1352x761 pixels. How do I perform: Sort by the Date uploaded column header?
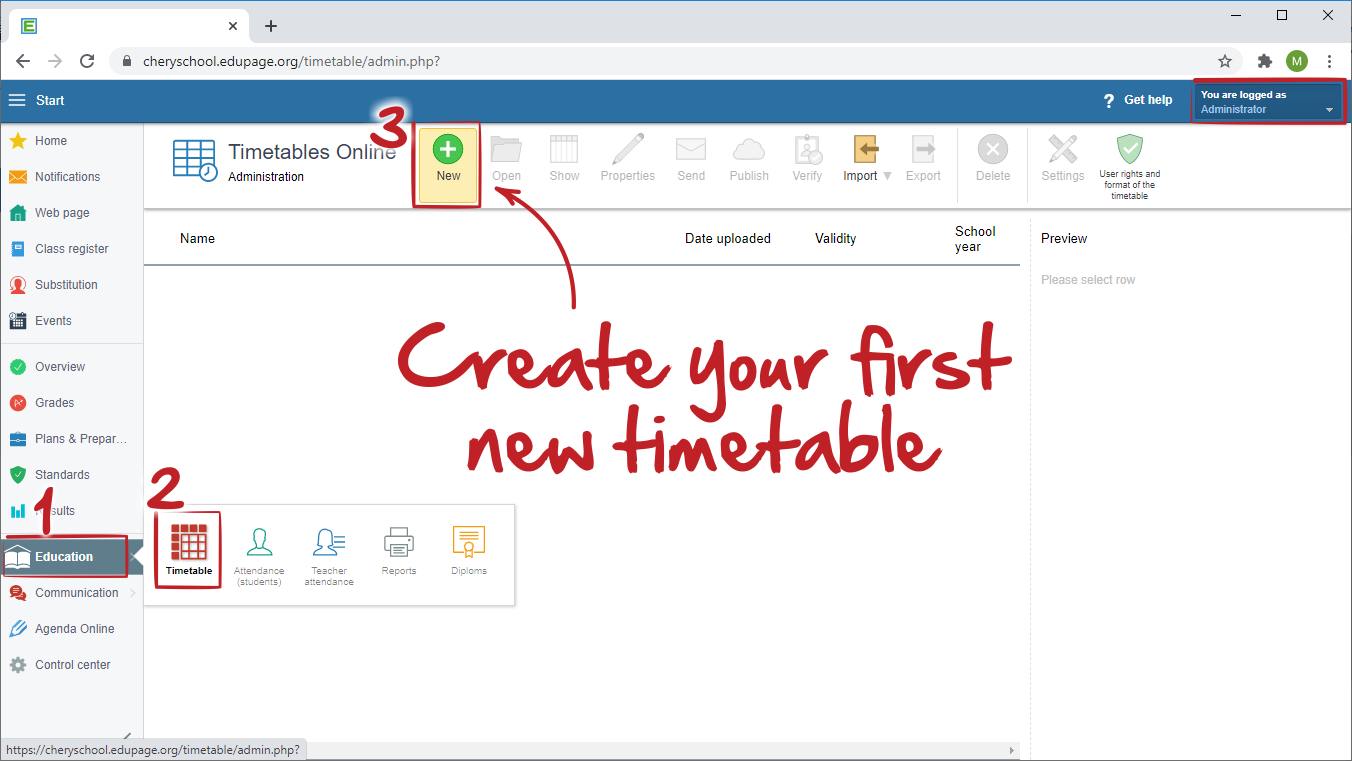click(x=727, y=238)
